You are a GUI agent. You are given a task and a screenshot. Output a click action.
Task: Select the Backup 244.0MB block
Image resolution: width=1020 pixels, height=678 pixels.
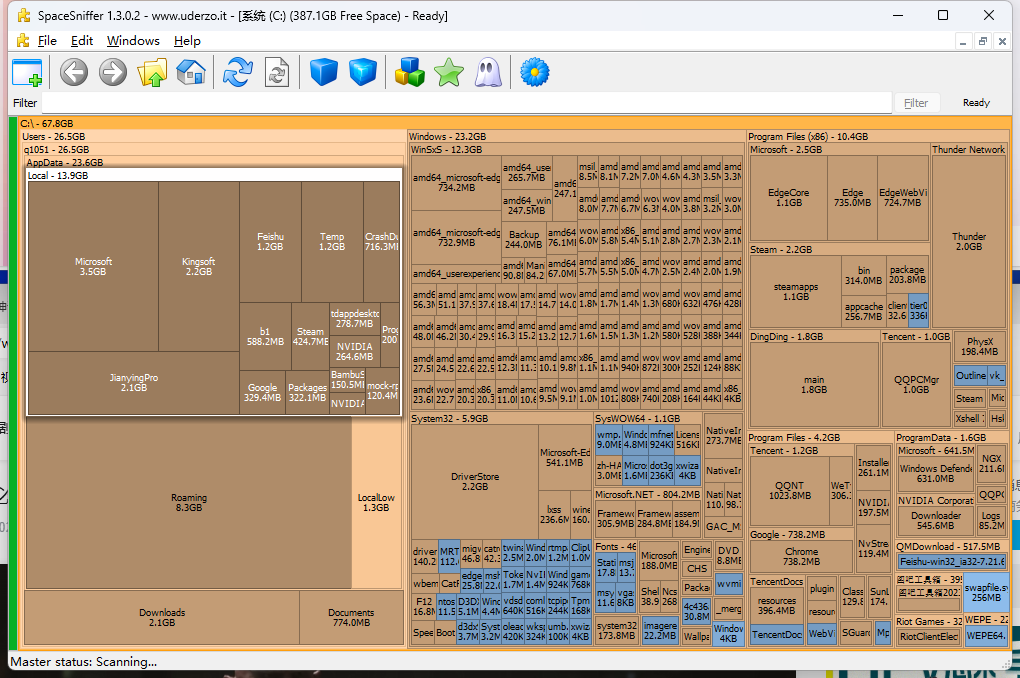click(x=524, y=239)
